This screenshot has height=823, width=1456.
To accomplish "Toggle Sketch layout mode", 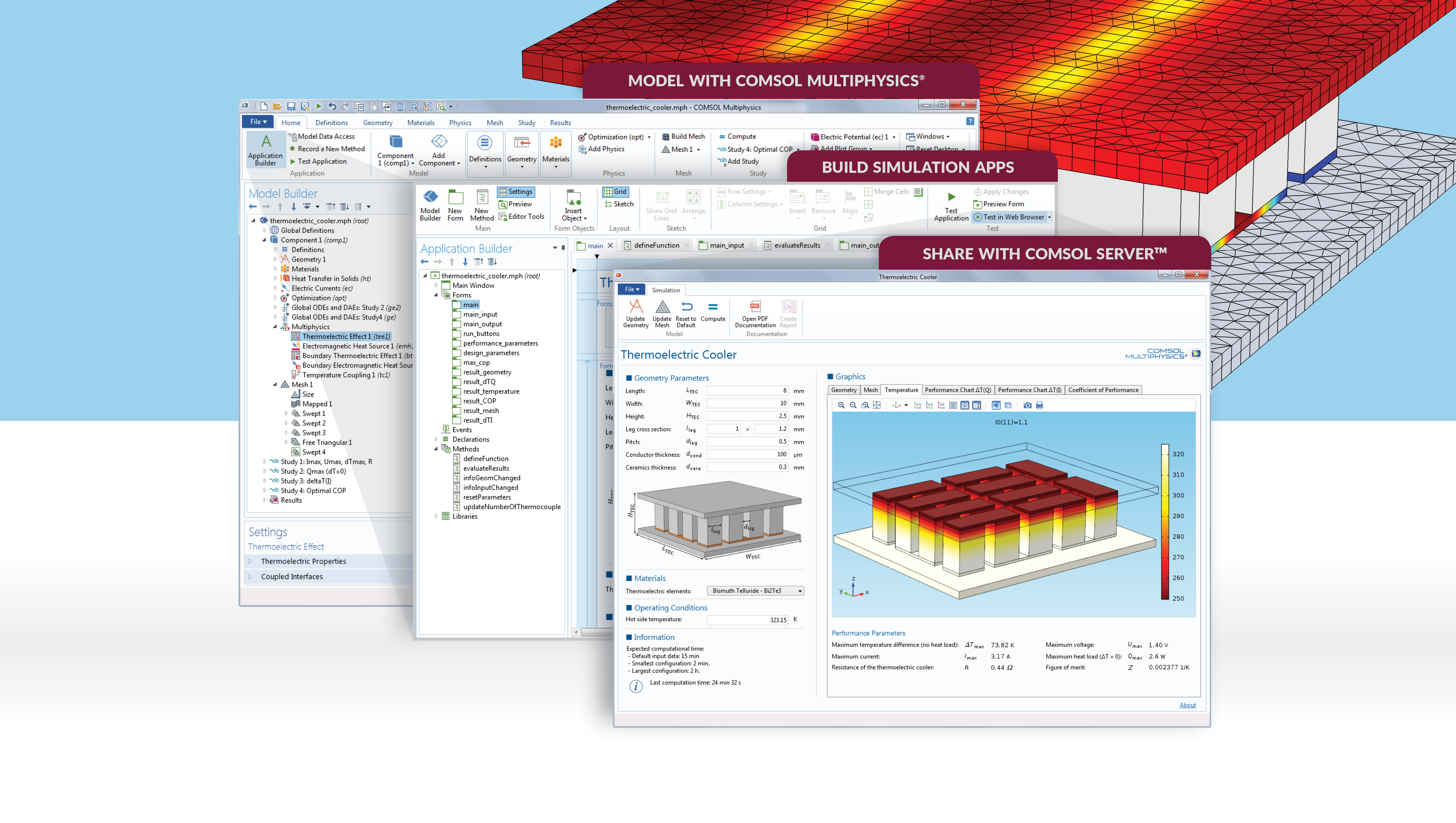I will point(619,204).
